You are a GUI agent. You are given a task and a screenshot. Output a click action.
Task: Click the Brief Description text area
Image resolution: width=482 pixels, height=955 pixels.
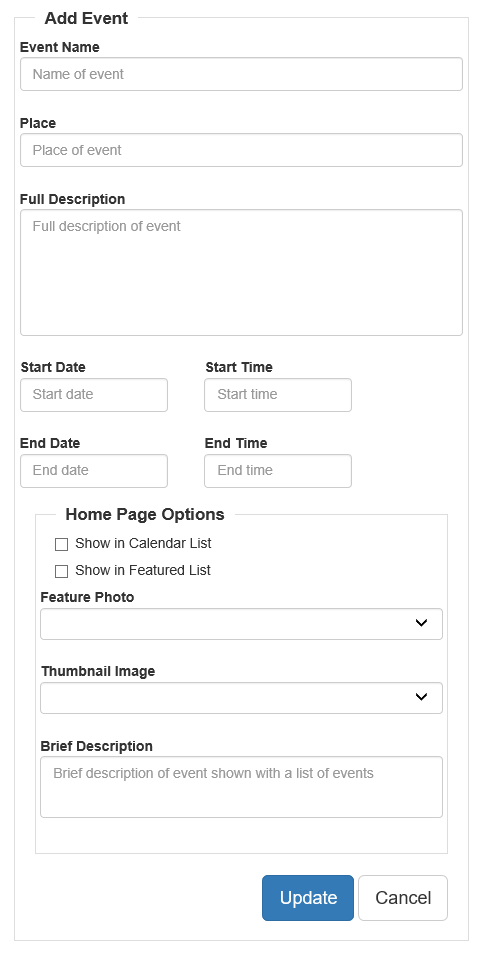pyautogui.click(x=241, y=787)
